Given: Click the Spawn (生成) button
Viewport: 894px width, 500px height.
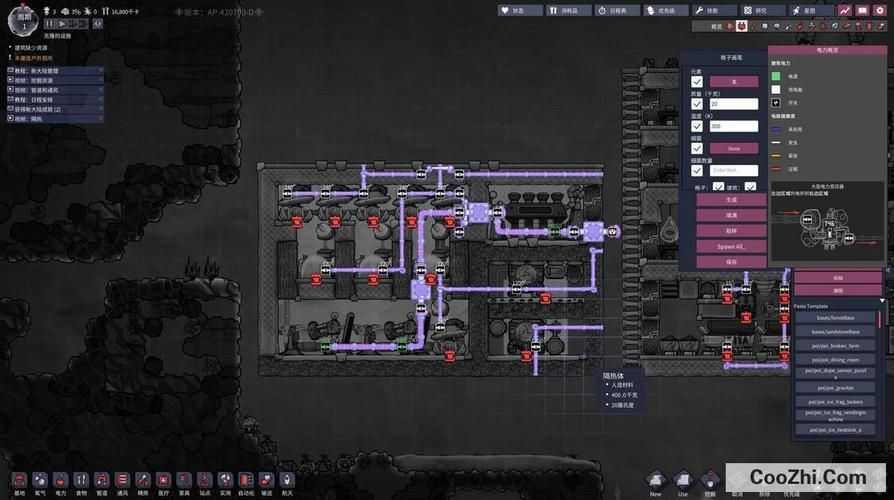Looking at the screenshot, I should (x=731, y=200).
